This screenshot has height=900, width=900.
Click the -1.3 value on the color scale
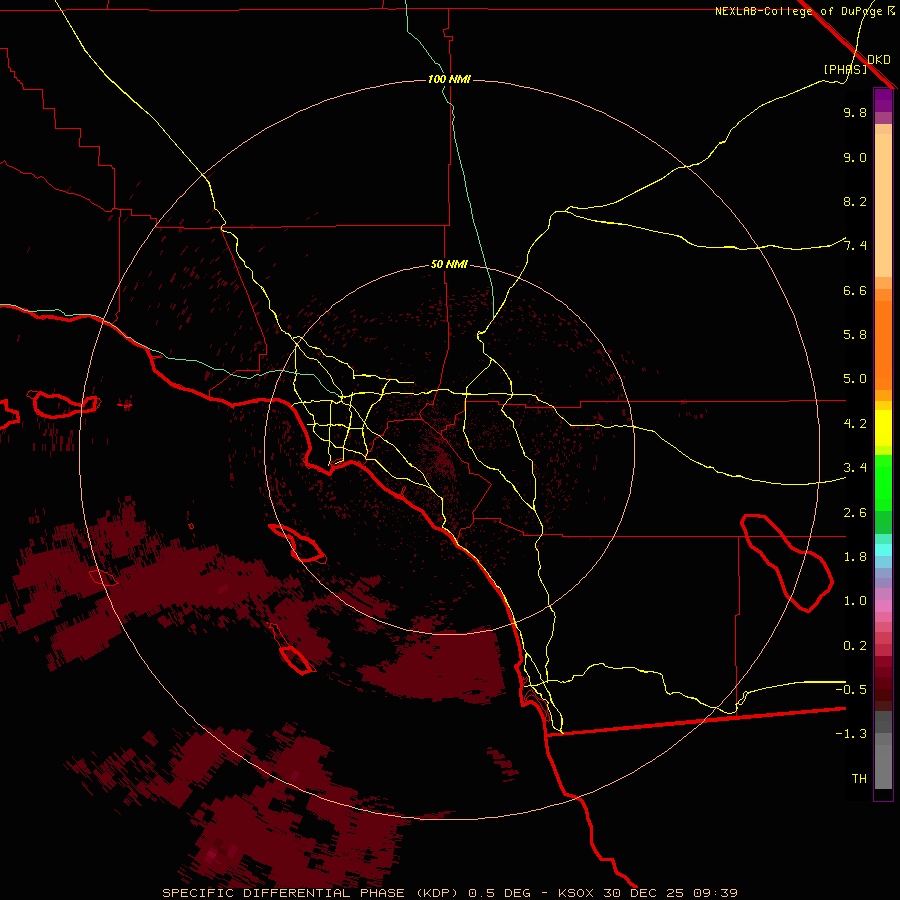click(x=851, y=734)
